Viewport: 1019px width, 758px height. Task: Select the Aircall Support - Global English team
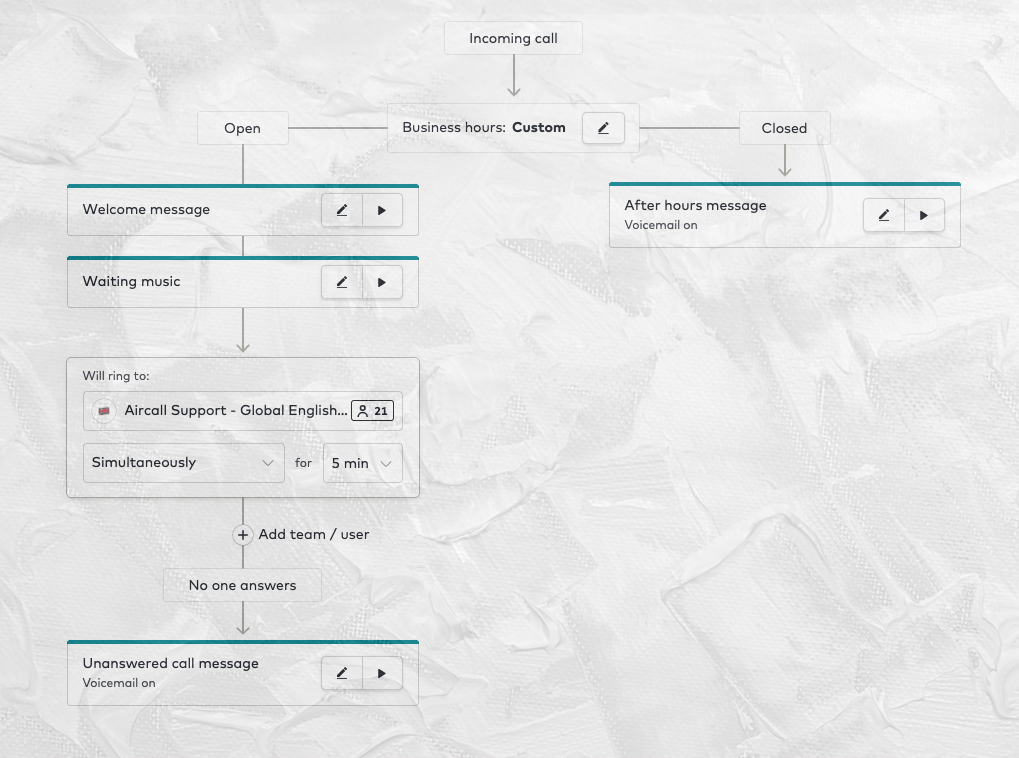(235, 411)
